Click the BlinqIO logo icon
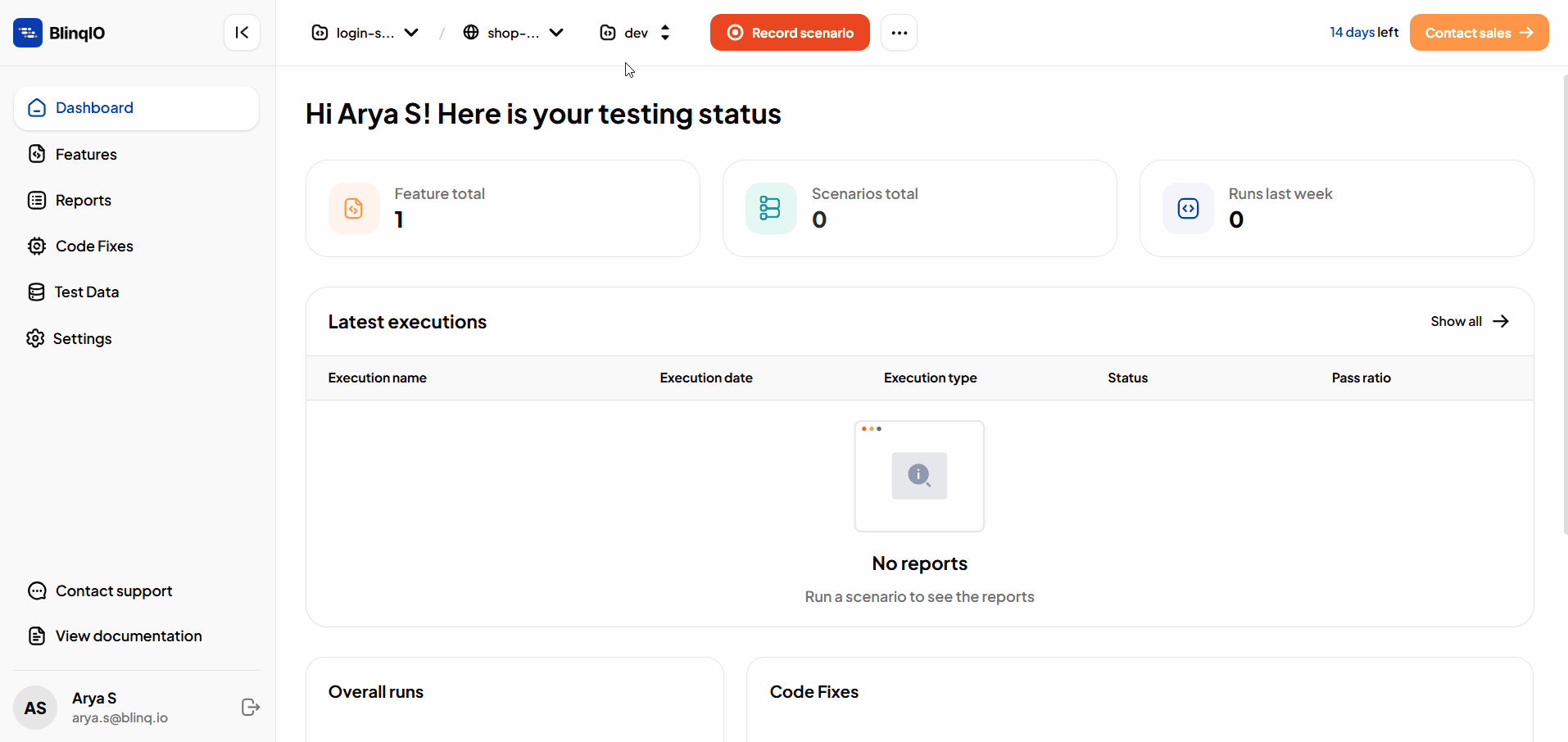 tap(28, 33)
